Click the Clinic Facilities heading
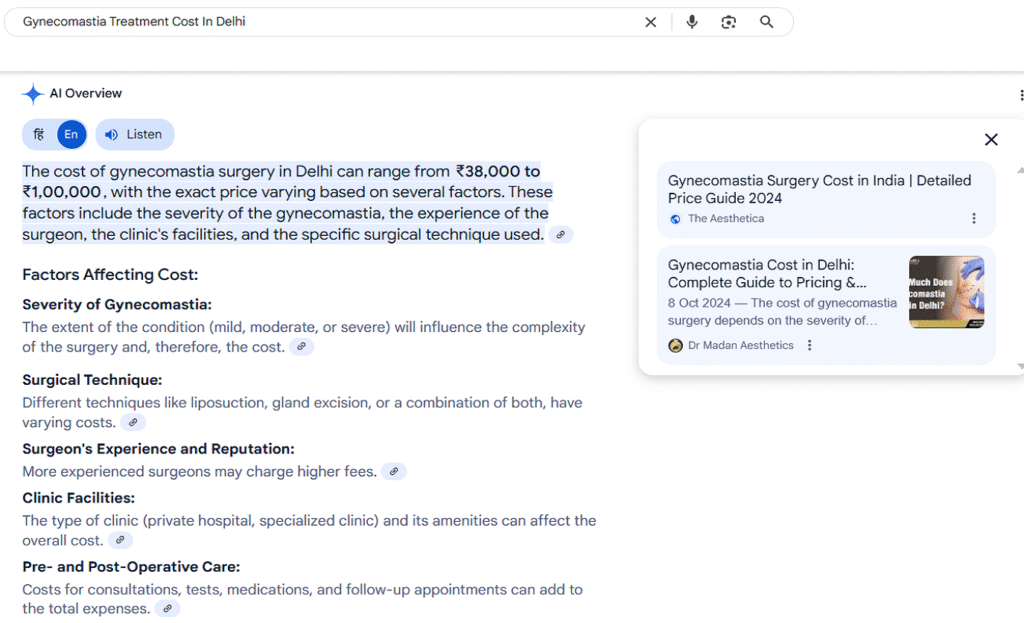The height and width of the screenshot is (623, 1024). click(78, 498)
